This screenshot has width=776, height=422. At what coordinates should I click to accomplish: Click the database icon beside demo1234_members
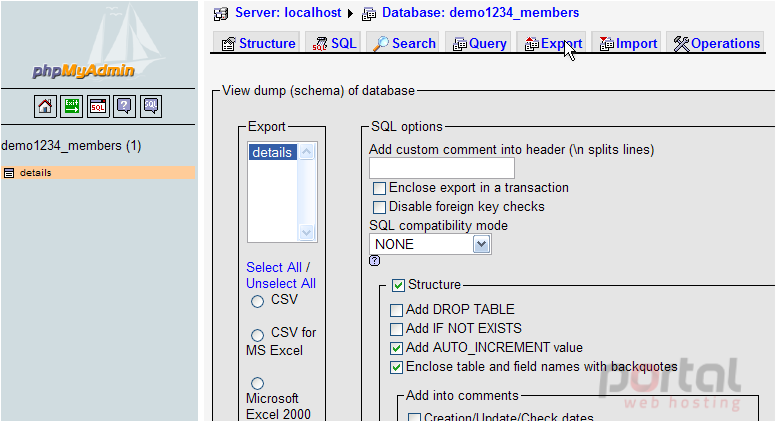coord(369,13)
